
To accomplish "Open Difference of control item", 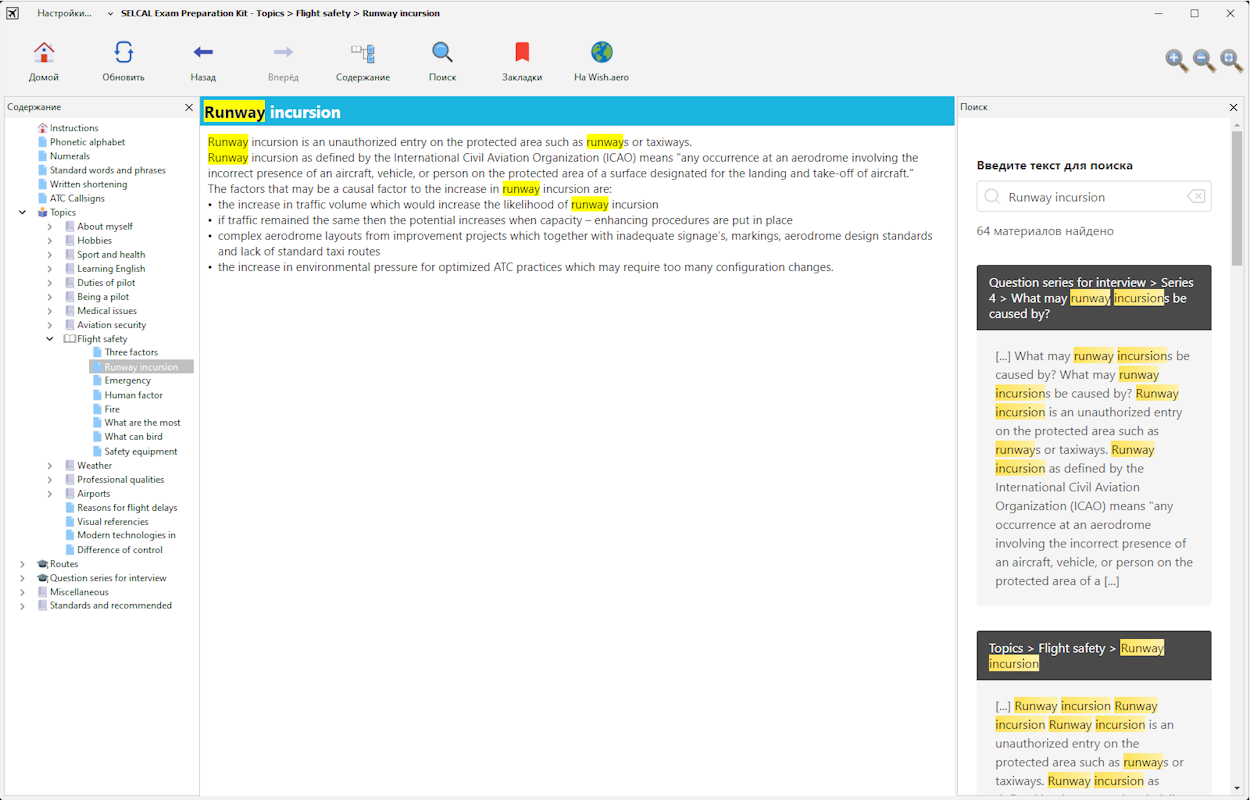I will point(119,549).
